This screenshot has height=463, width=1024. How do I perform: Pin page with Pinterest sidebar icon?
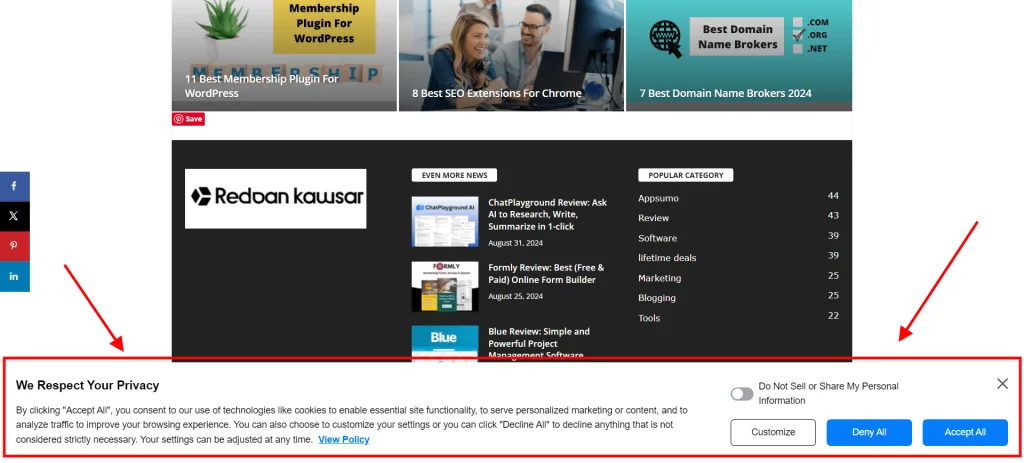14,246
